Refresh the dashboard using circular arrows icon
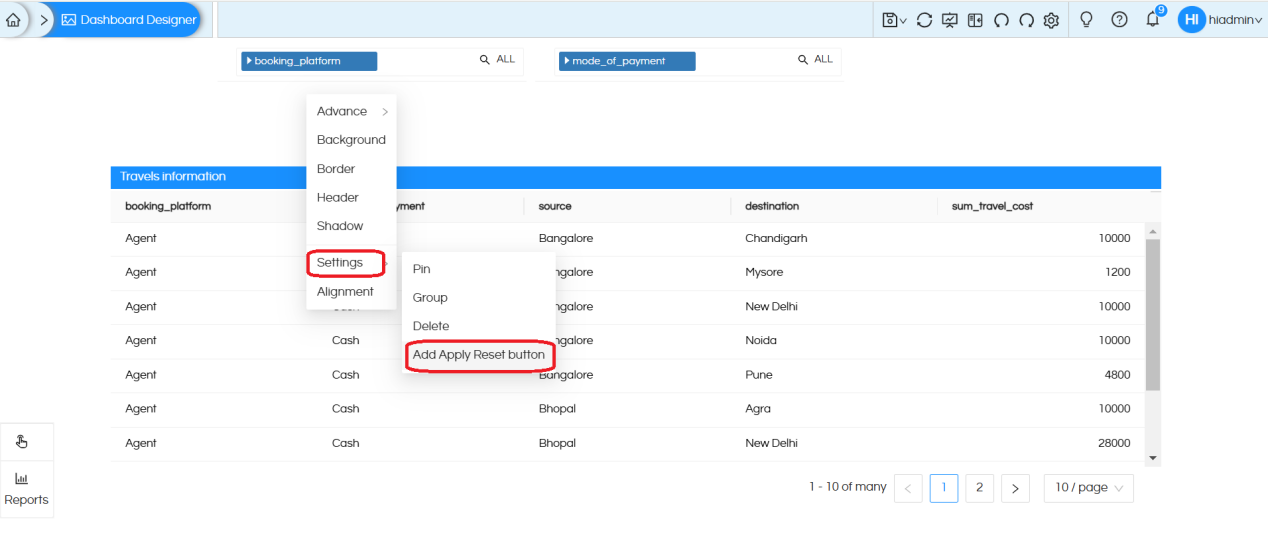The height and width of the screenshot is (547, 1268). pyautogui.click(x=924, y=20)
